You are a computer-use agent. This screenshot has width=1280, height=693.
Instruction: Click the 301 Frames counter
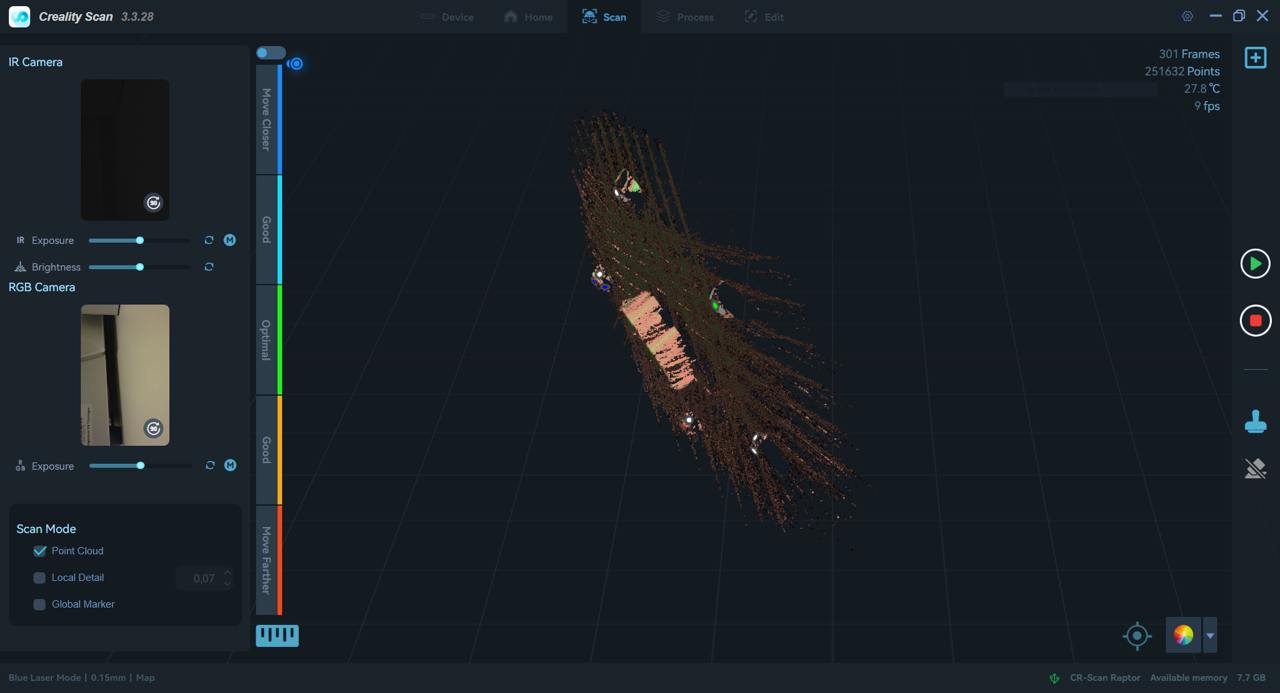click(1189, 54)
